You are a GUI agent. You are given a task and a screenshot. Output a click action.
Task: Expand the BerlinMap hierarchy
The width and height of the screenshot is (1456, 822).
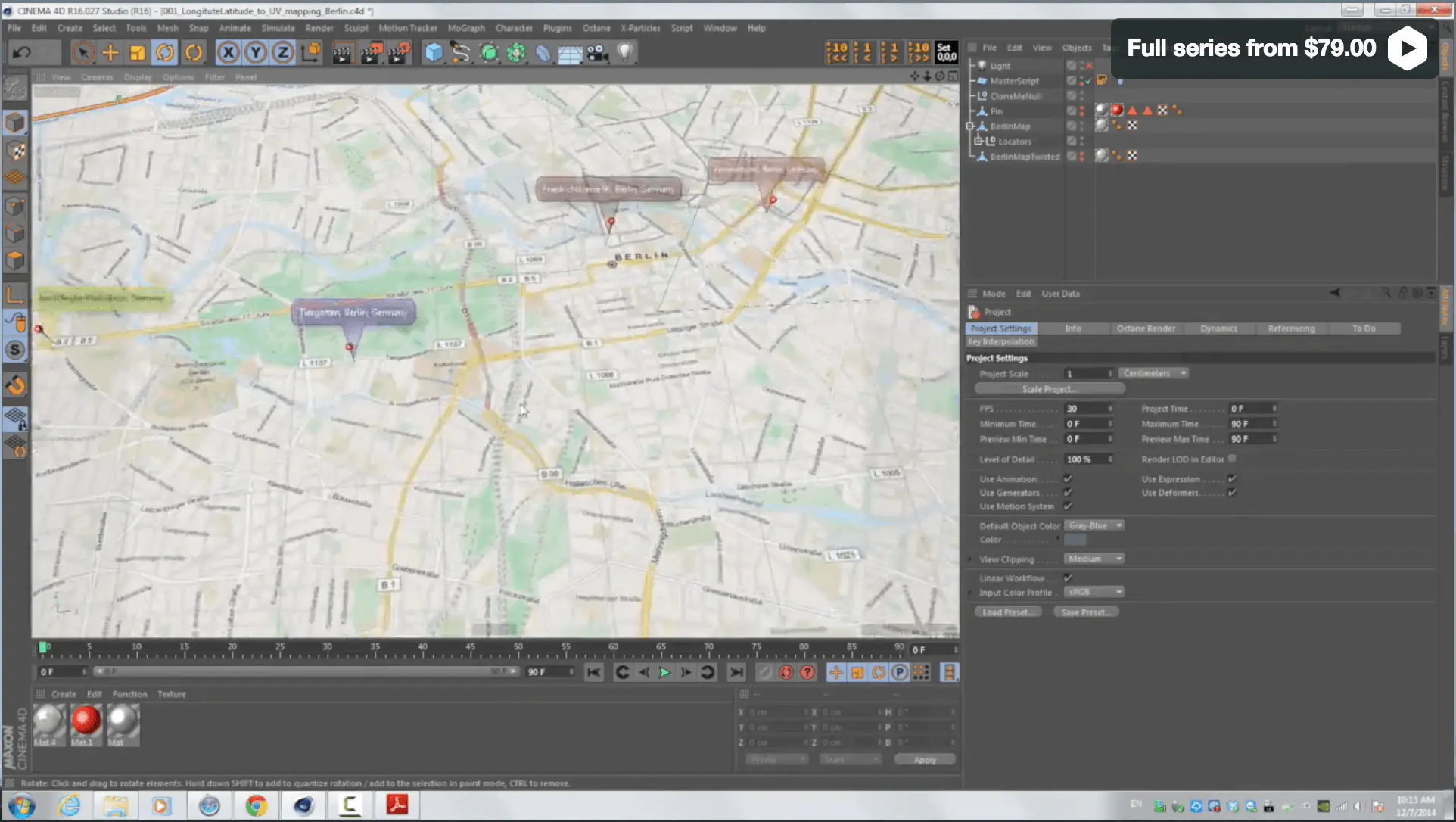click(x=969, y=126)
